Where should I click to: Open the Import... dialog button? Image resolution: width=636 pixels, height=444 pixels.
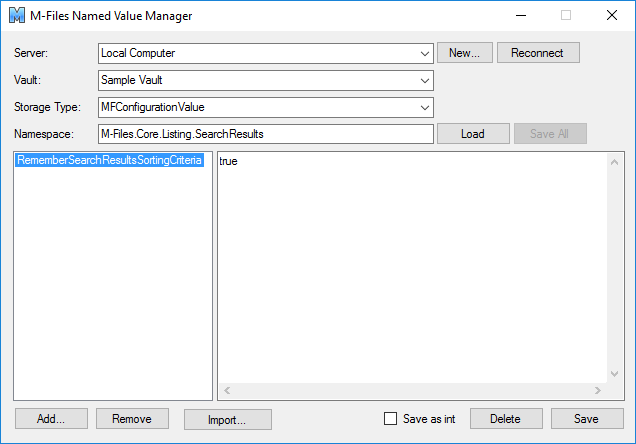click(228, 419)
